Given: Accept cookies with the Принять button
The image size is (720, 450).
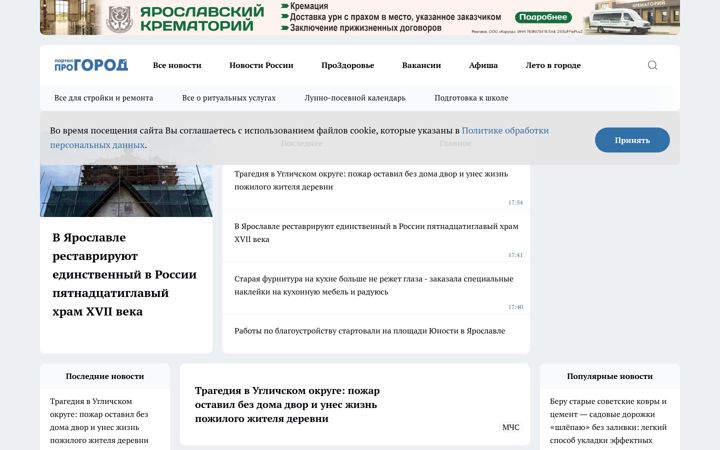Looking at the screenshot, I should click(632, 140).
